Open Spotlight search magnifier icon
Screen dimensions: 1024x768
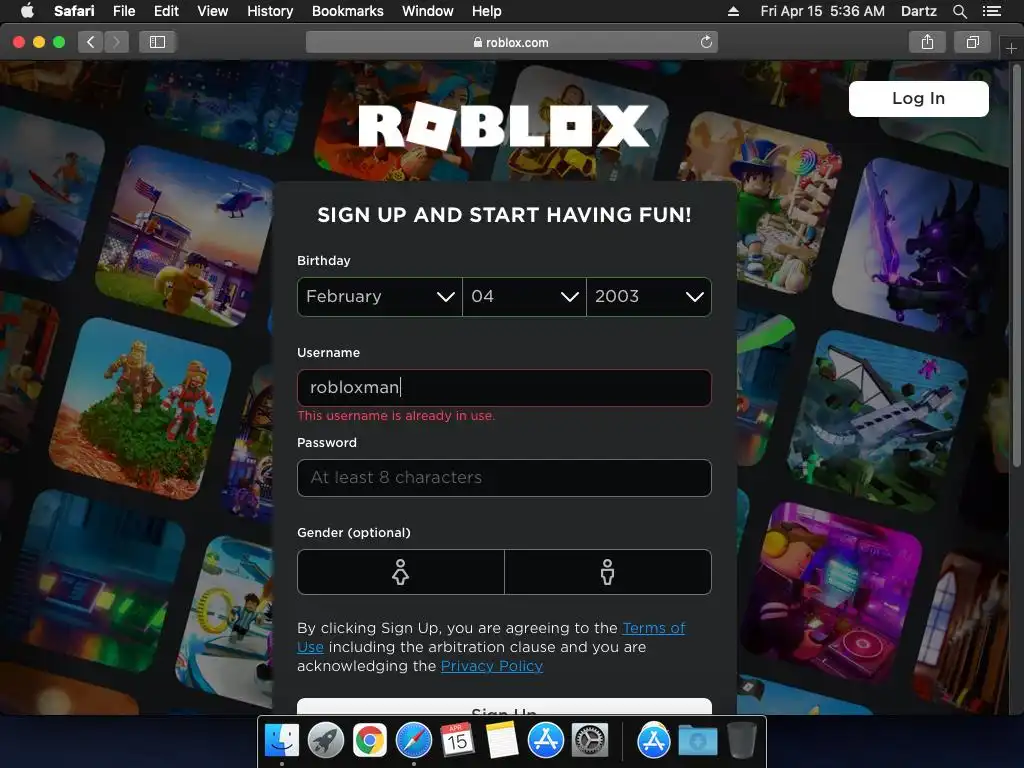tap(959, 11)
